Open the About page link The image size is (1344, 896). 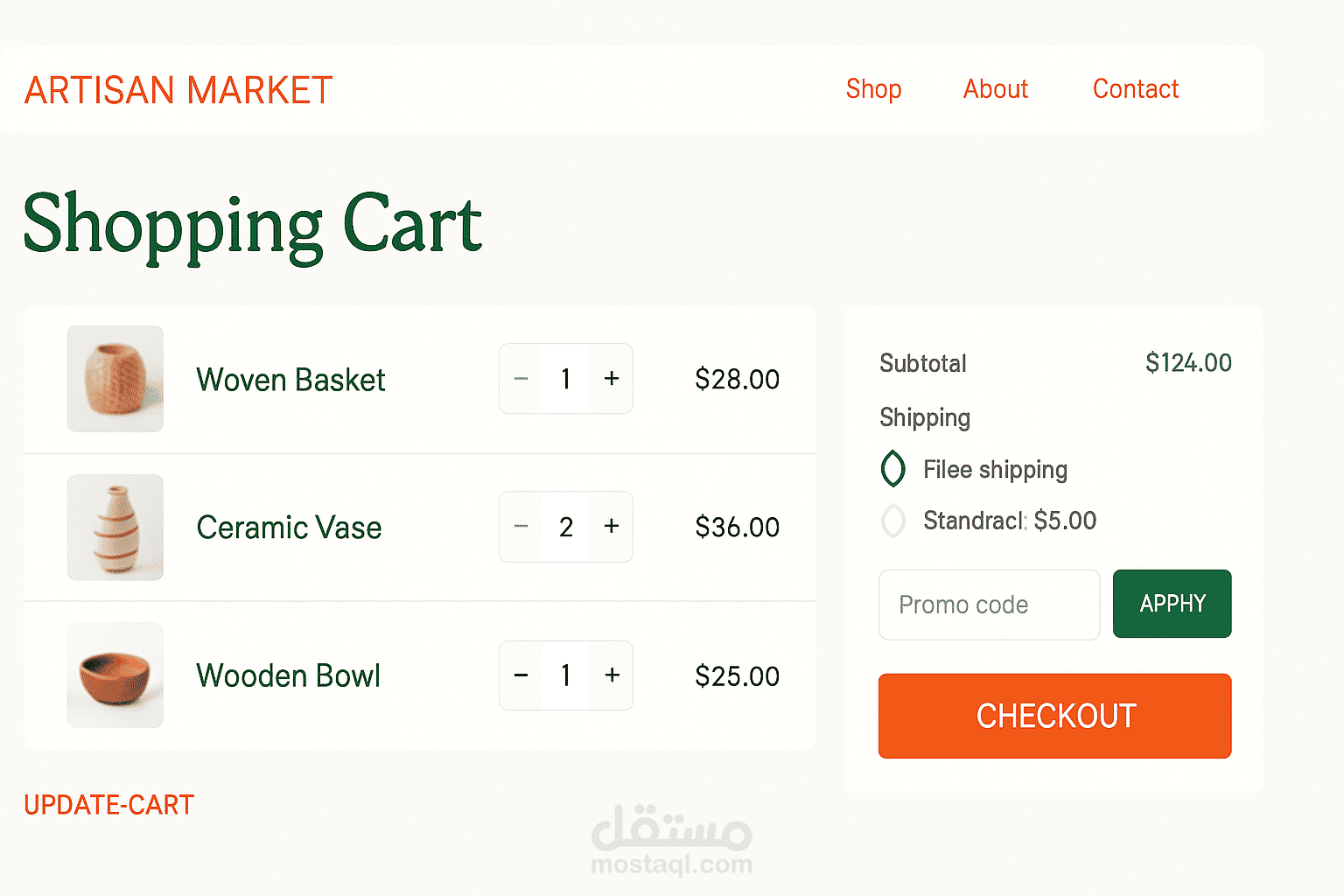tap(996, 89)
